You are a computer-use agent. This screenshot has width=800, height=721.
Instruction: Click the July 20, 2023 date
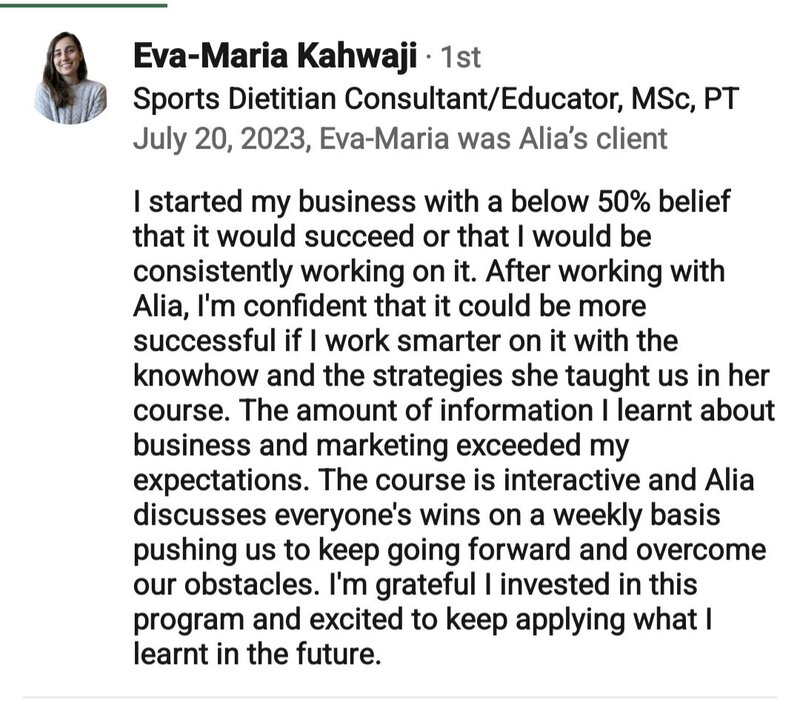[x=220, y=139]
